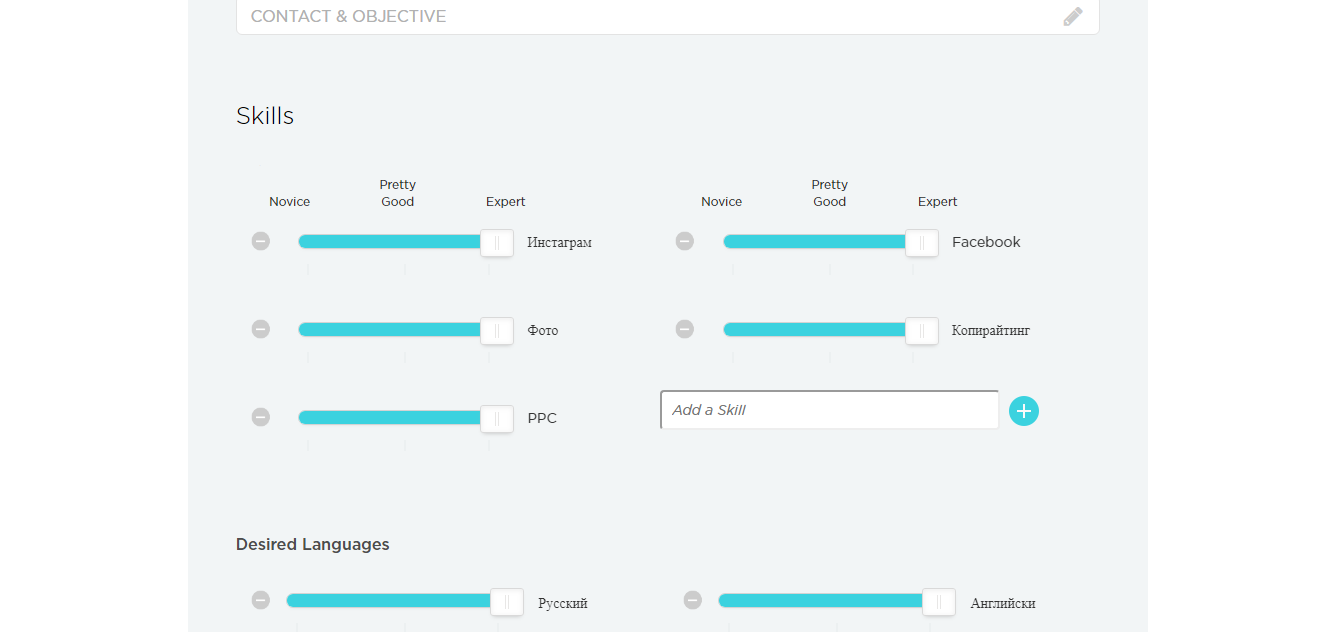This screenshot has height=632, width=1336.
Task: Click the plus icon to add skill
Action: [x=1024, y=411]
